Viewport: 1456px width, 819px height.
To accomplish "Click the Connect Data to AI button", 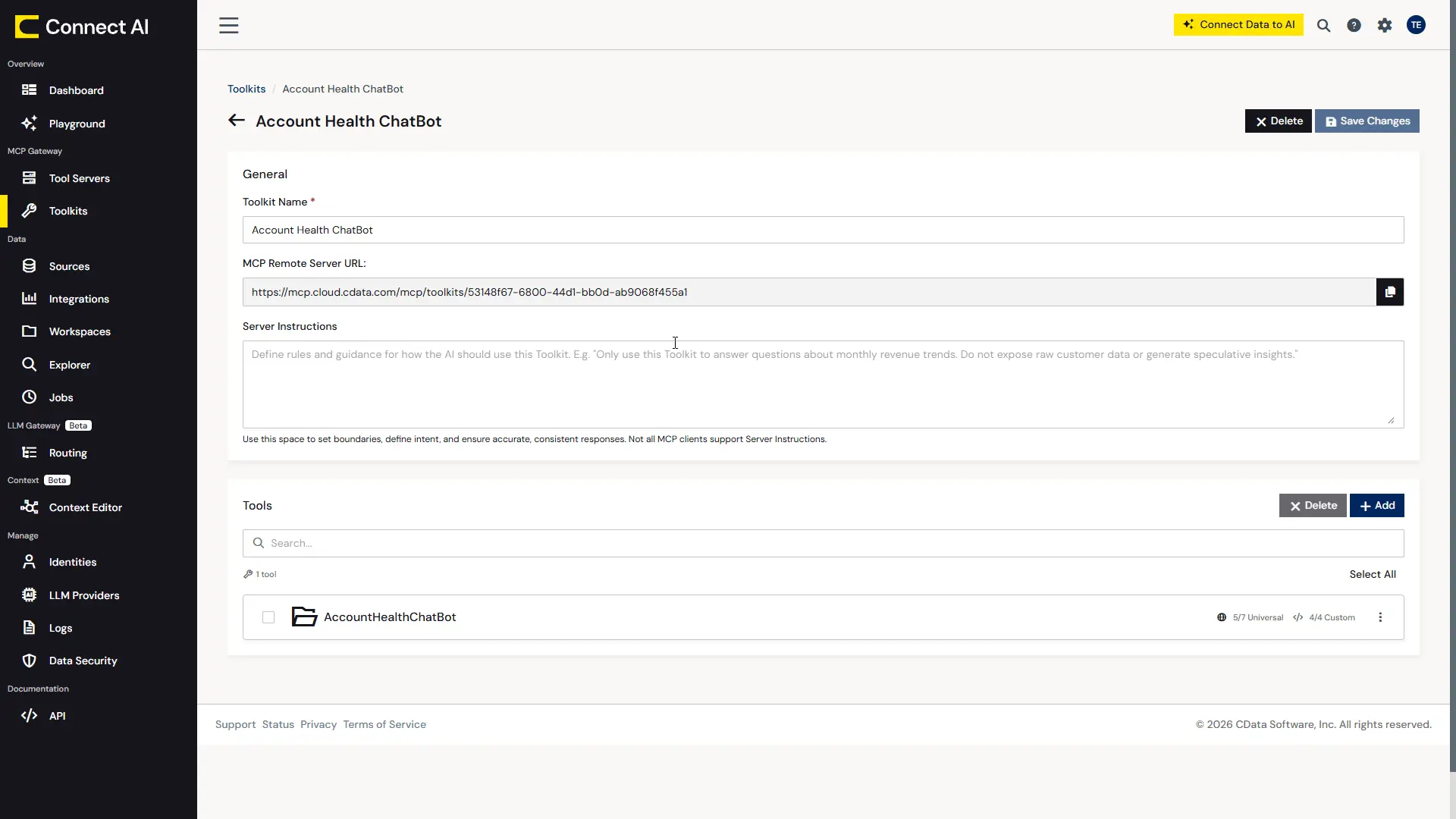I will pos(1238,24).
